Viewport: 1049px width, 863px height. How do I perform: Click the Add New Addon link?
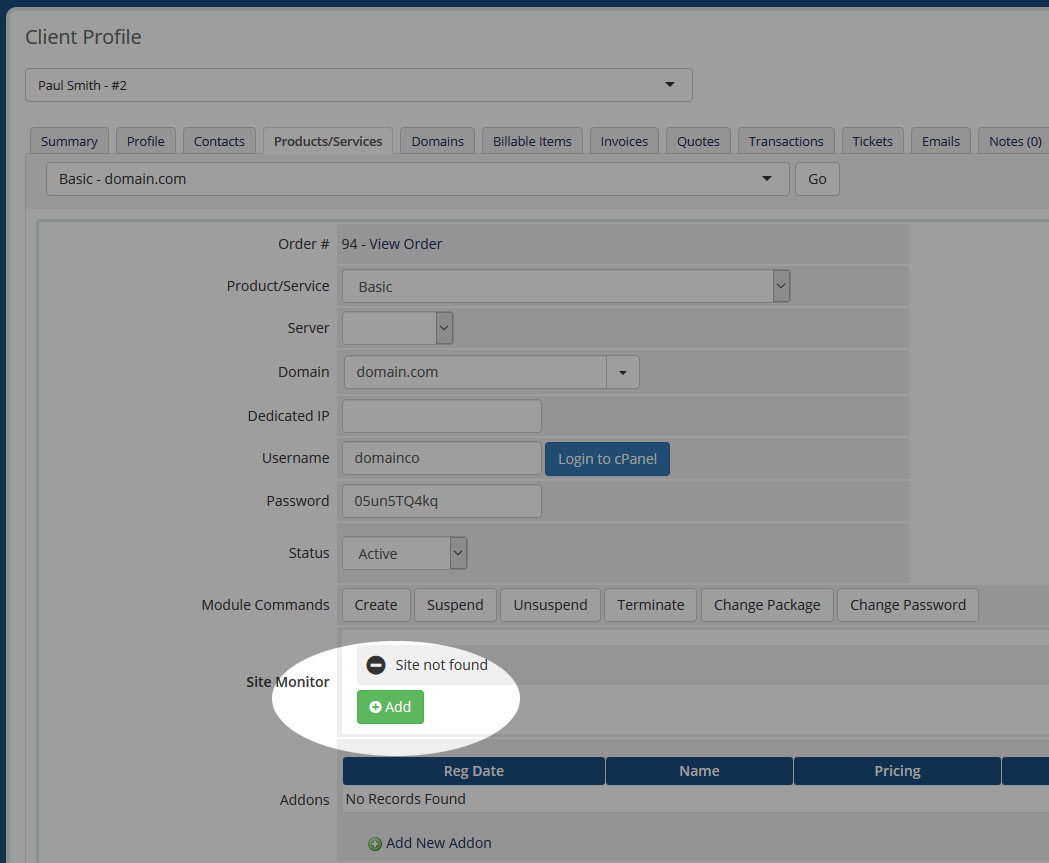(x=437, y=843)
